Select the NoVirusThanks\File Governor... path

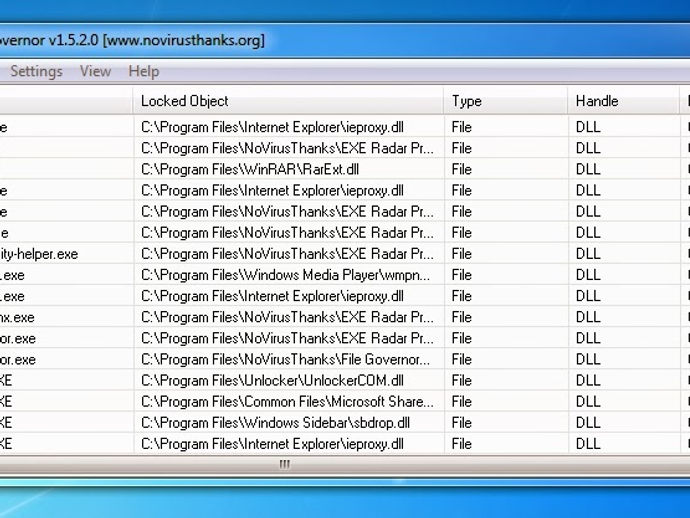[x=286, y=360]
